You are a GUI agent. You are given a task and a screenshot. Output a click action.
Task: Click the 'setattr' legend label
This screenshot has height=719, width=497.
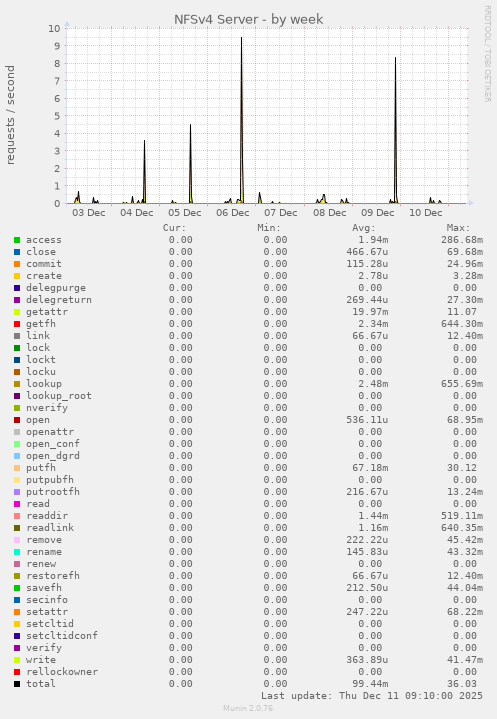[x=47, y=612]
